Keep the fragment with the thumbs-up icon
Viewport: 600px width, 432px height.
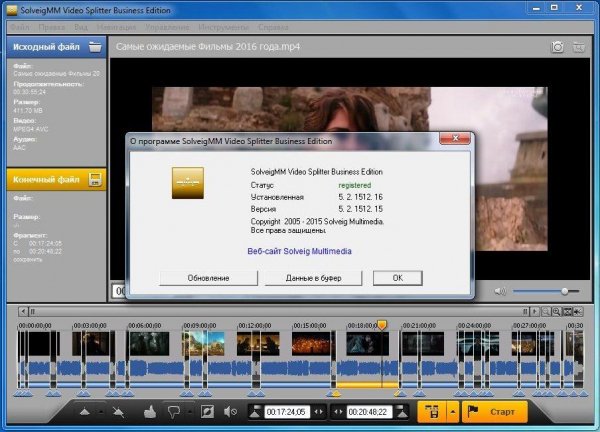pos(150,412)
